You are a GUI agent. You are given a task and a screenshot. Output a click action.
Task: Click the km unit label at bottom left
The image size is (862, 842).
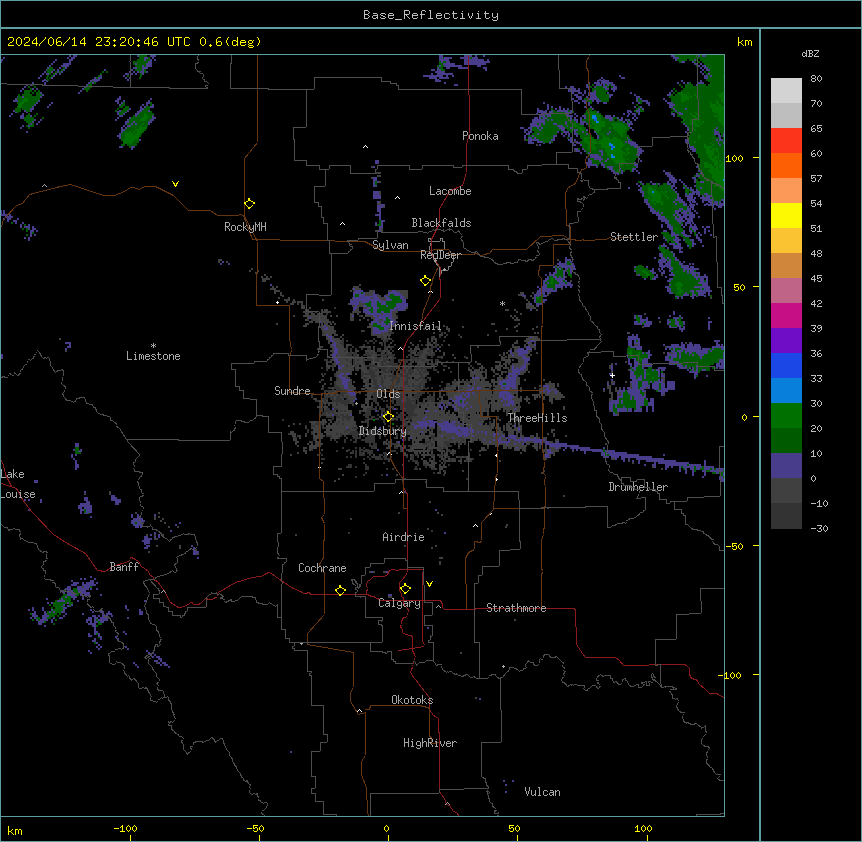(15, 830)
